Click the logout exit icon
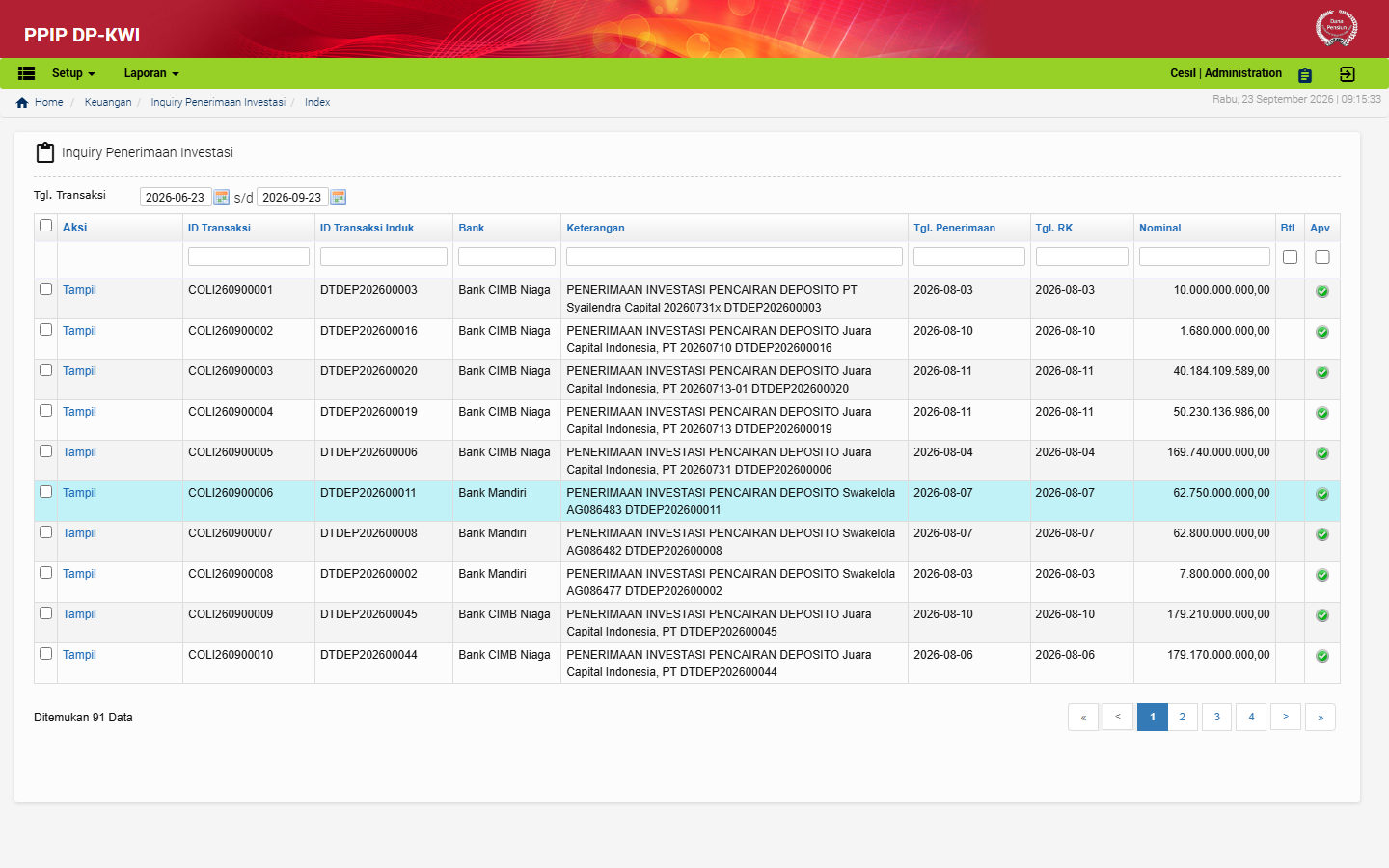This screenshot has width=1389, height=868. pos(1348,74)
